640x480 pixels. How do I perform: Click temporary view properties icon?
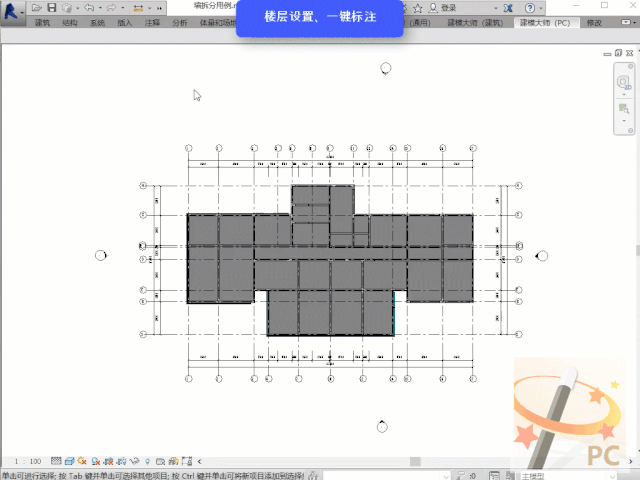pyautogui.click(x=160, y=462)
